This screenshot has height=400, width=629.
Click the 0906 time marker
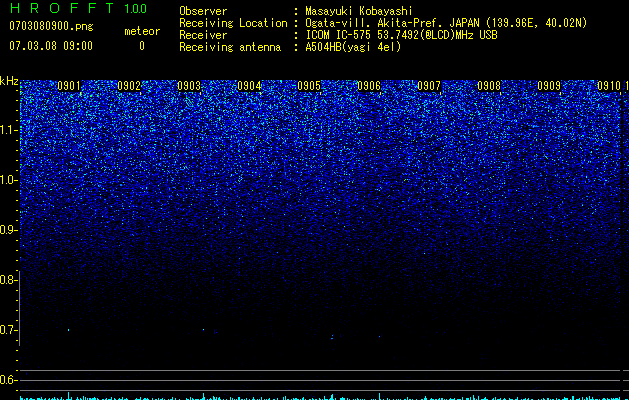(369, 86)
